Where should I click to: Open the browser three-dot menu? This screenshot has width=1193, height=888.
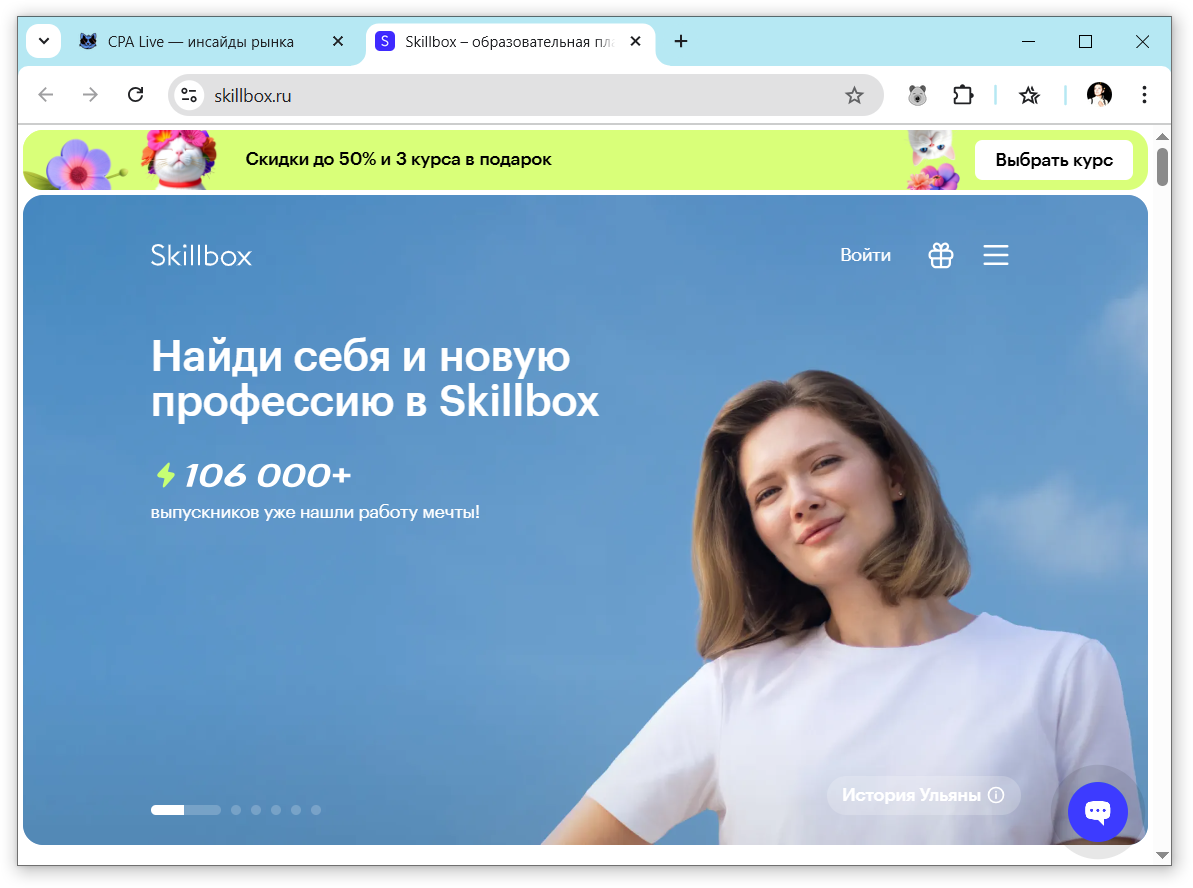1144,94
